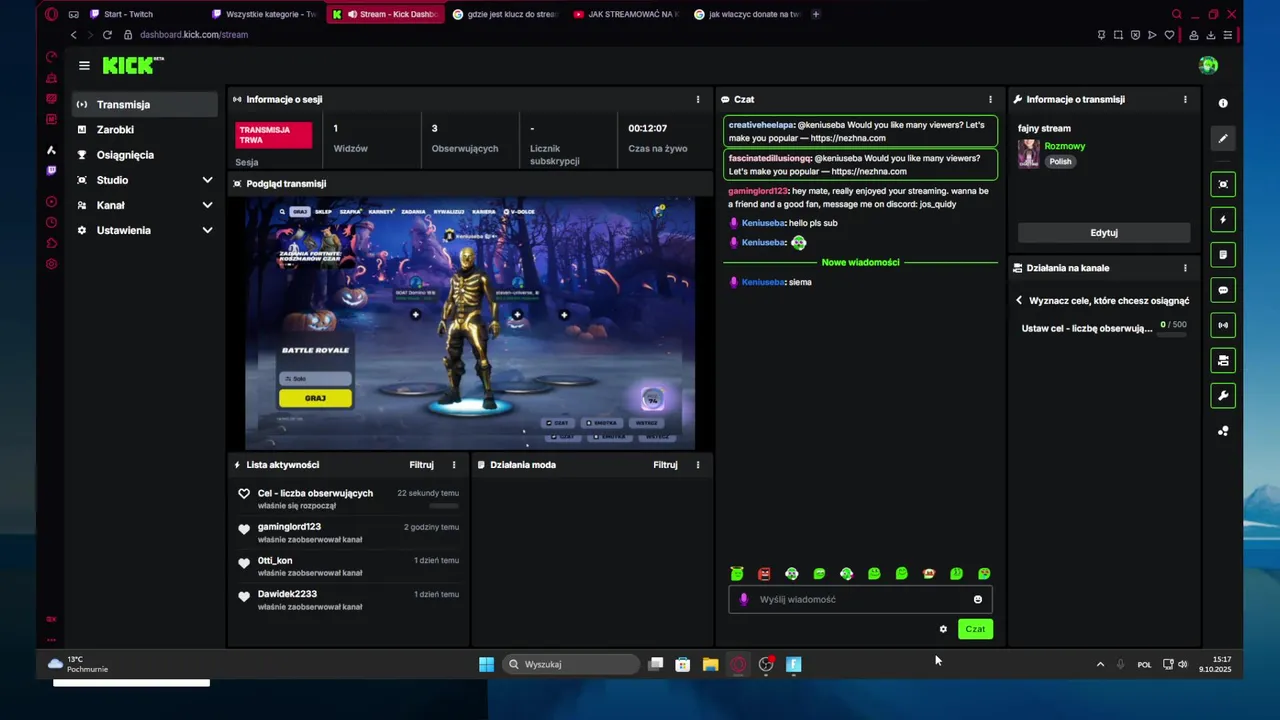Click the TRANSMISJA TRWA status badge

pyautogui.click(x=274, y=135)
